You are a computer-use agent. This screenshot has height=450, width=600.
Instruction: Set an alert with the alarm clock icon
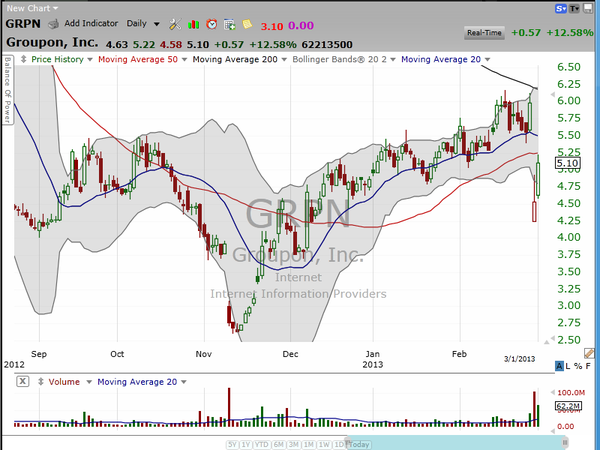tap(212, 24)
